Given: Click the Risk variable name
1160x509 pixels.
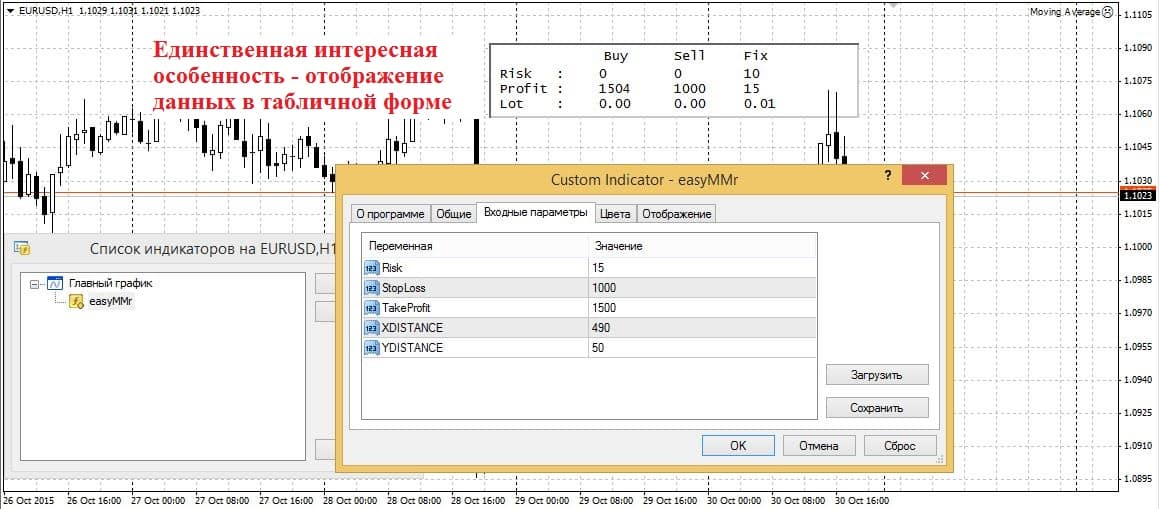Looking at the screenshot, I should coord(392,268).
